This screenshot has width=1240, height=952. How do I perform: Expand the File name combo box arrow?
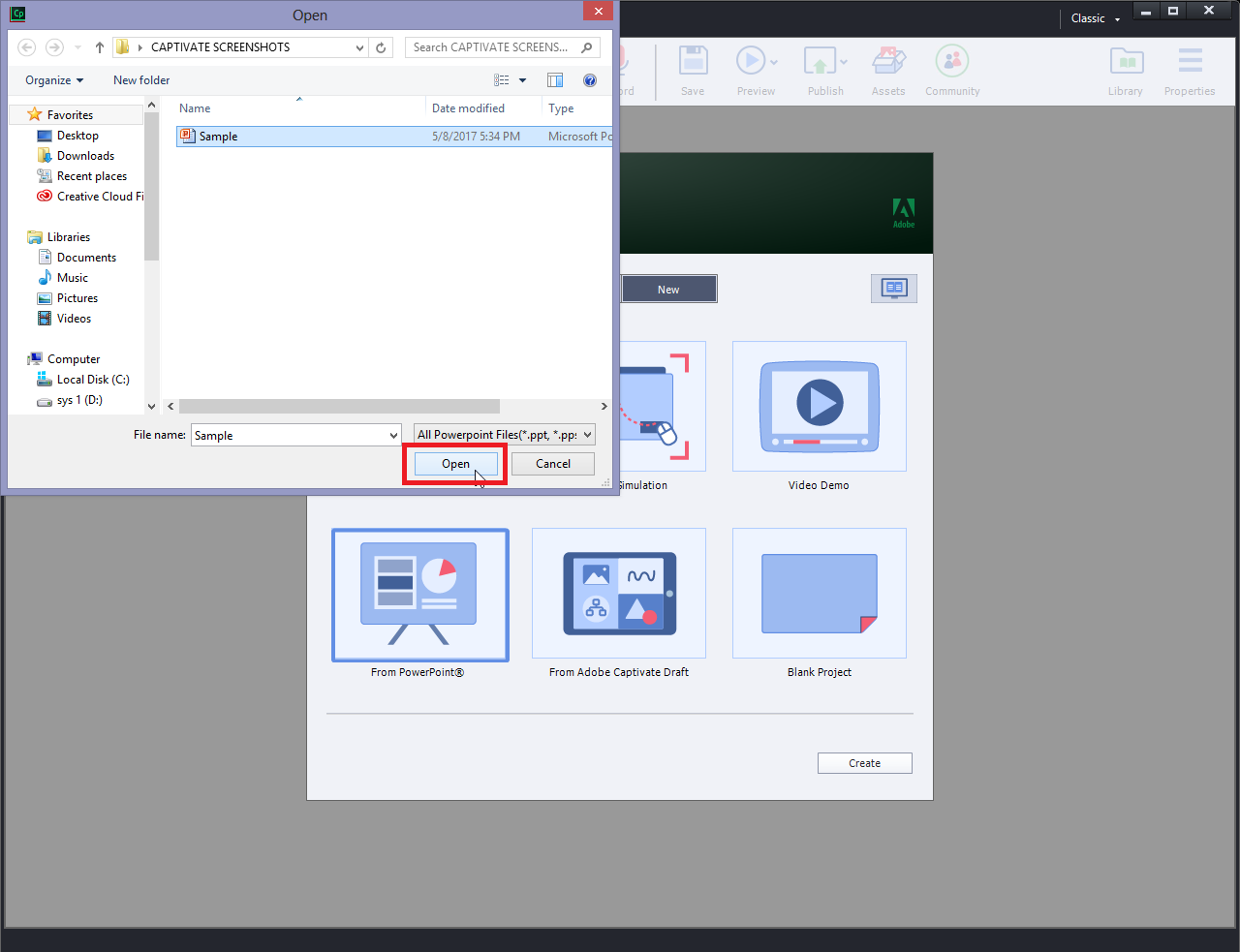tap(393, 436)
